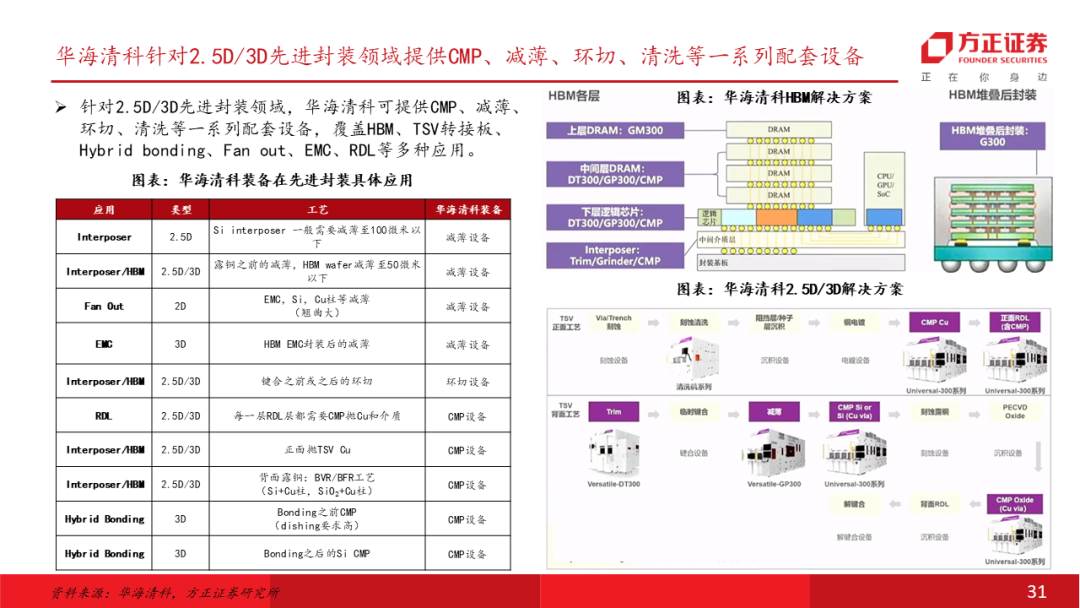Click the RDL application cell in the table
This screenshot has height=608, width=1080.
(104, 415)
